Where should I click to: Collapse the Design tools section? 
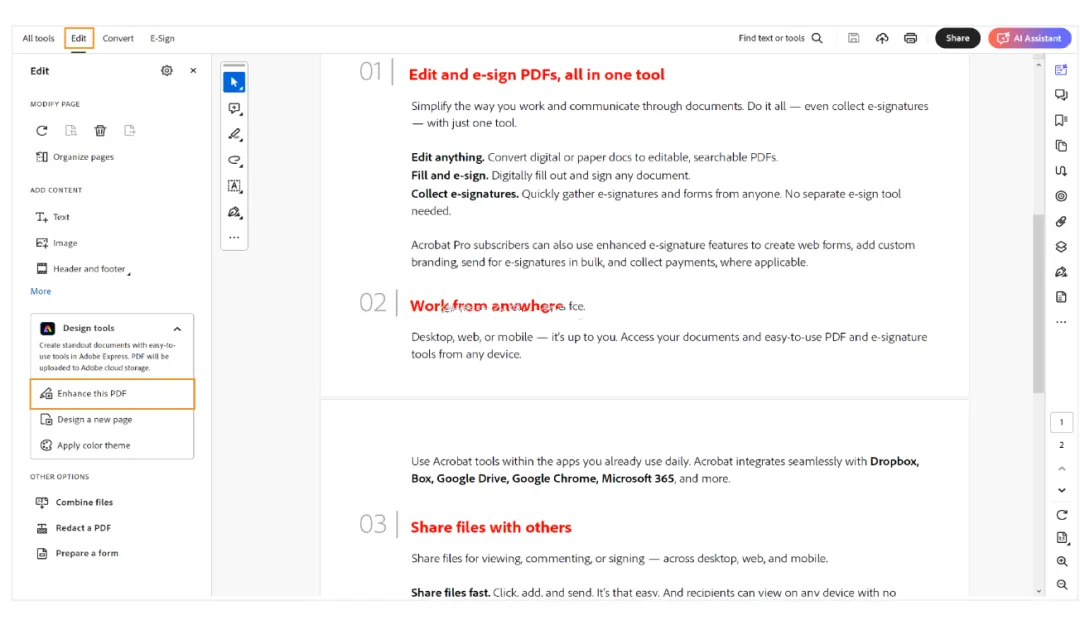point(177,329)
